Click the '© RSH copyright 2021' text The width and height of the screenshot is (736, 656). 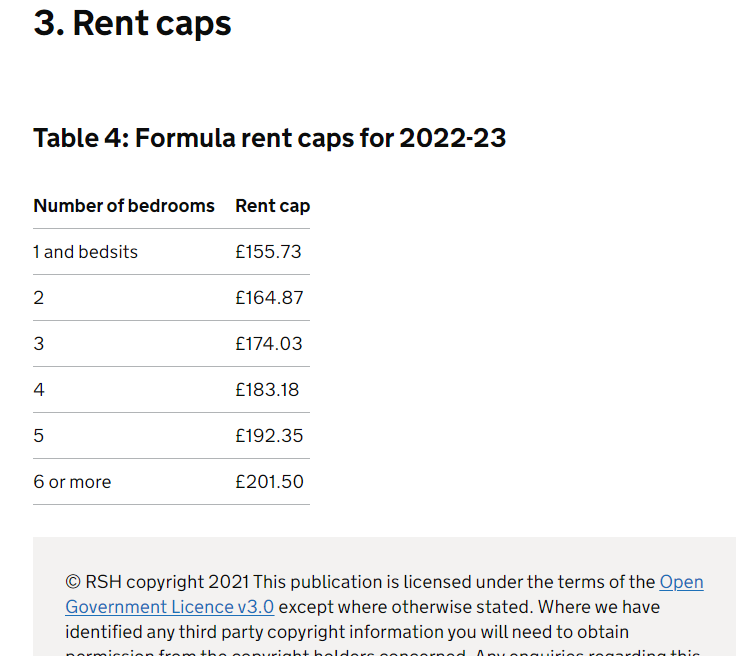pos(157,582)
